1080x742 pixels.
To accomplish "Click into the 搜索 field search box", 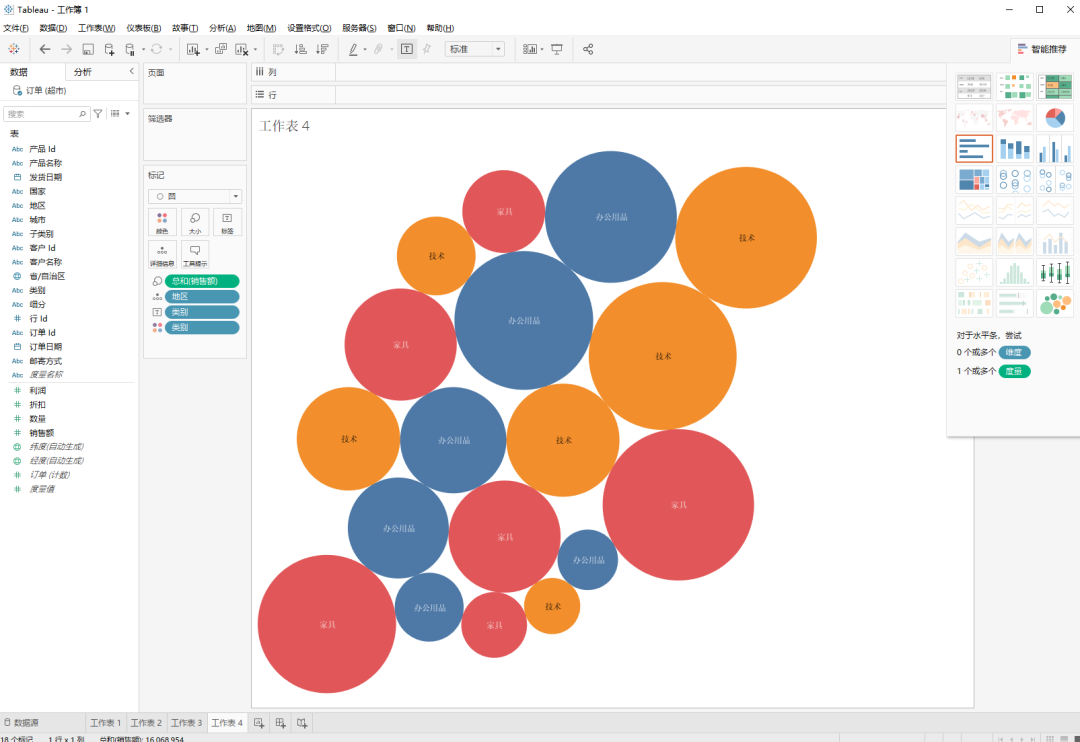I will pos(46,114).
